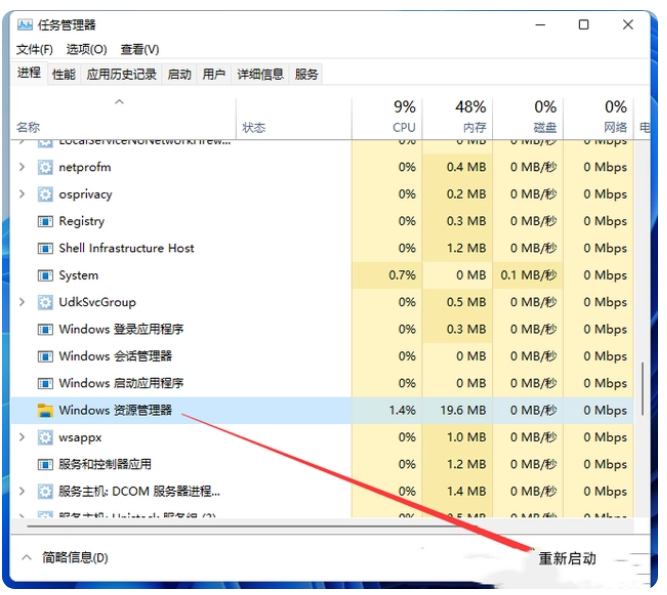Sort by the 网络 column header
The image size is (667, 595).
(599, 119)
